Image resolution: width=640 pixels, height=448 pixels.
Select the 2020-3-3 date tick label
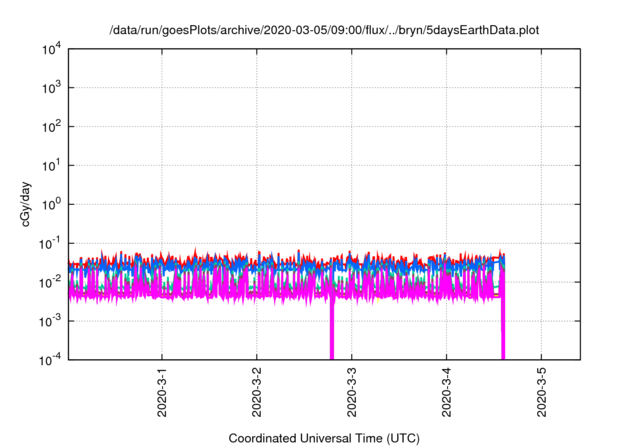(351, 392)
